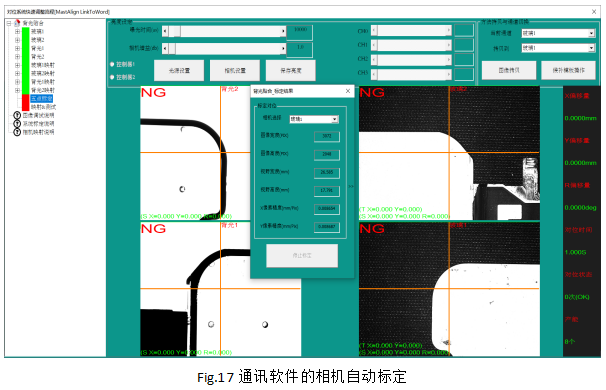Close the calibration result dialog
Image resolution: width=606 pixels, height=390 pixels.
[348, 91]
